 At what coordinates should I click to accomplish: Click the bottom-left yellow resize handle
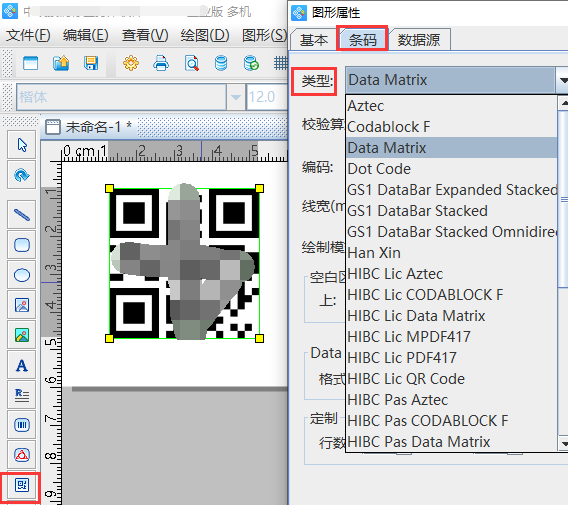click(x=109, y=338)
